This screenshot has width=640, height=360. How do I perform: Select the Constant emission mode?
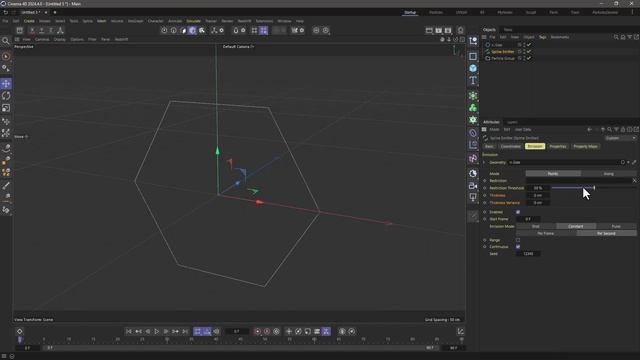coord(576,226)
